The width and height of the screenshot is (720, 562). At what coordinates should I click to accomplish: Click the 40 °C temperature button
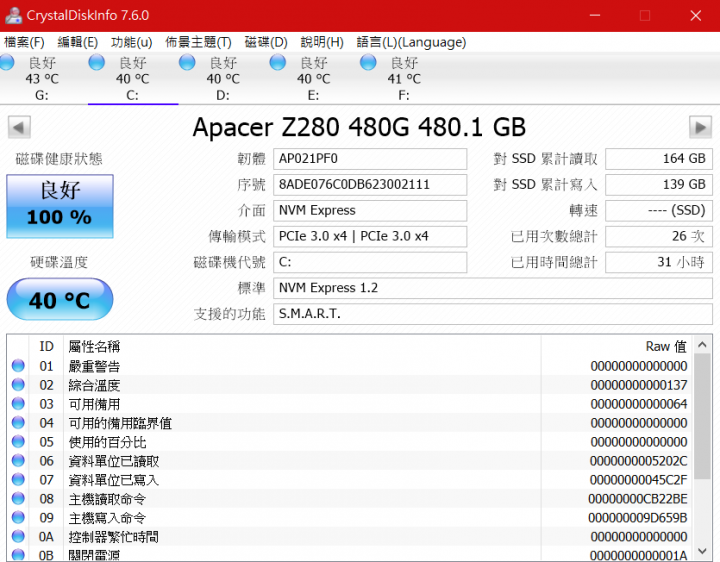[x=60, y=300]
